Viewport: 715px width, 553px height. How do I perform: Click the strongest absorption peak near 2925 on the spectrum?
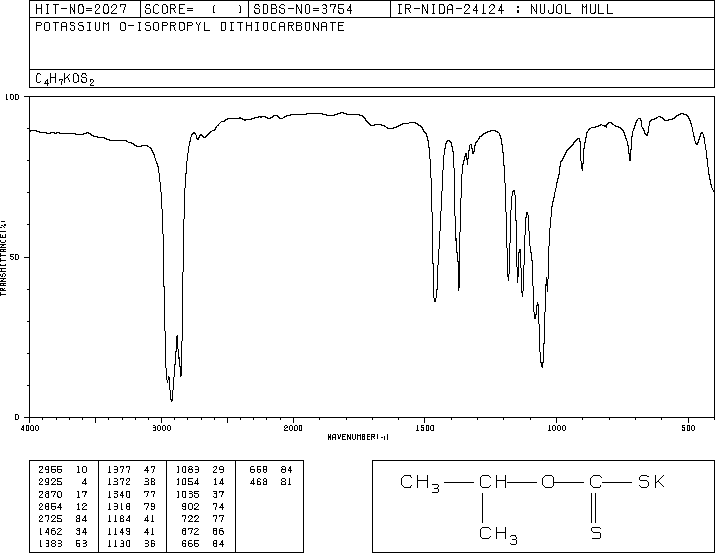(x=171, y=399)
